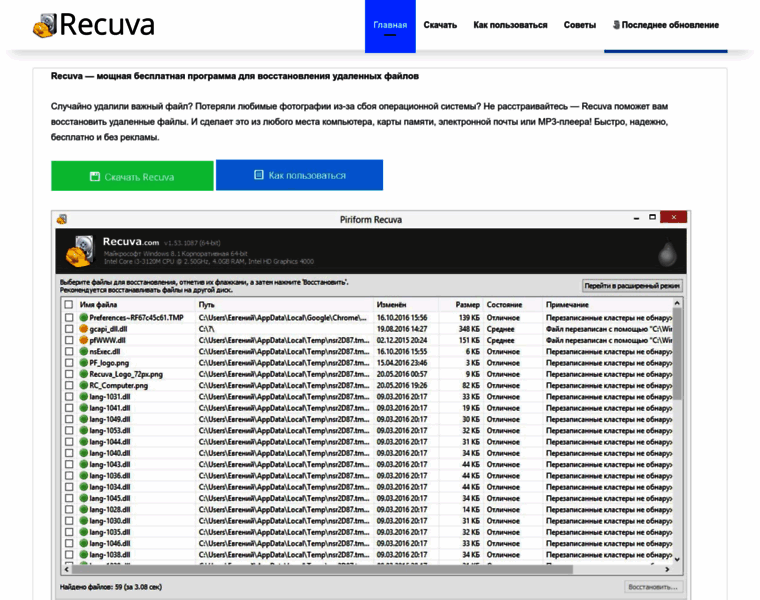
Task: Click the green status dot of lang-1045.dll
Action: click(83, 498)
